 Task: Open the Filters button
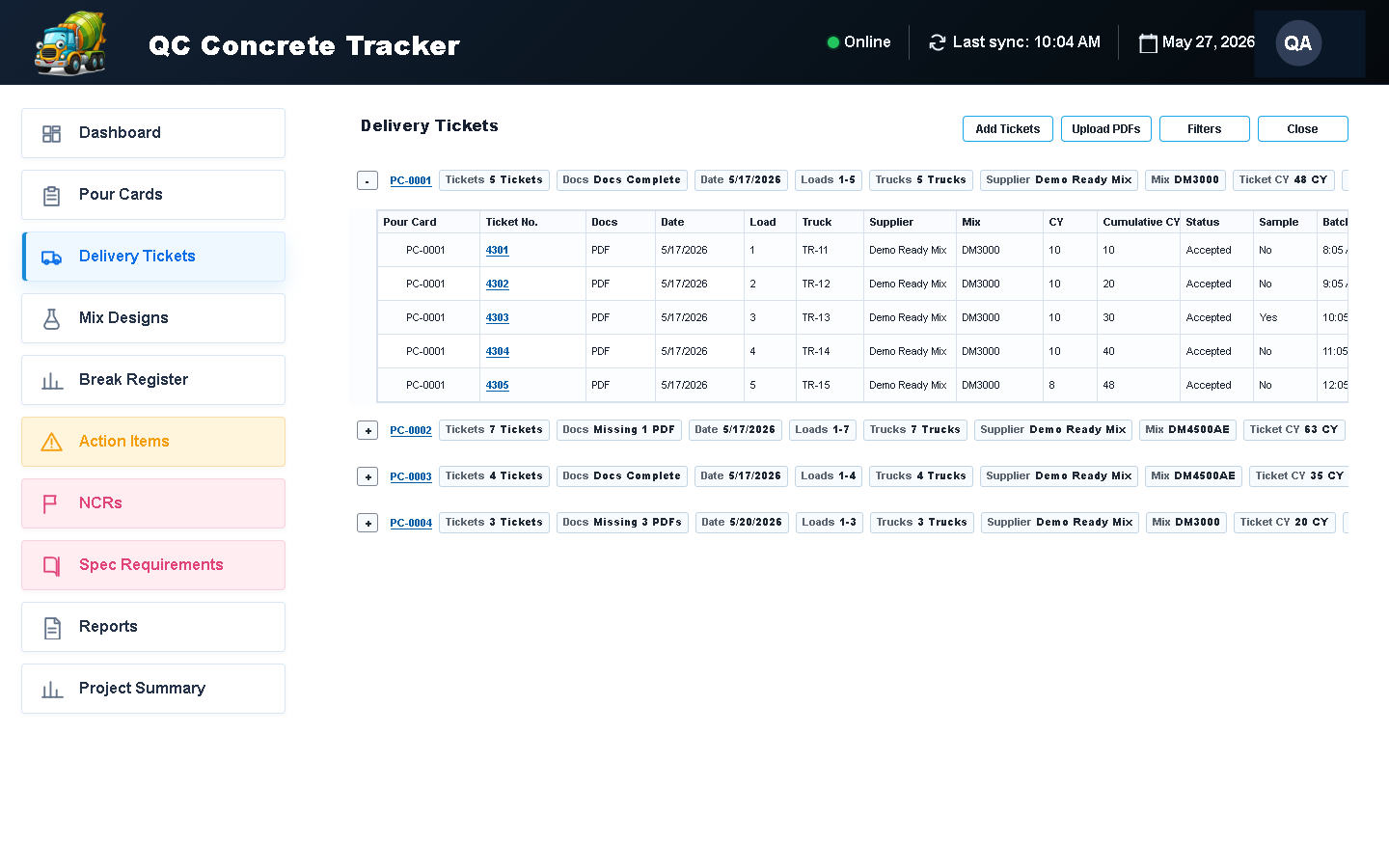(1205, 129)
